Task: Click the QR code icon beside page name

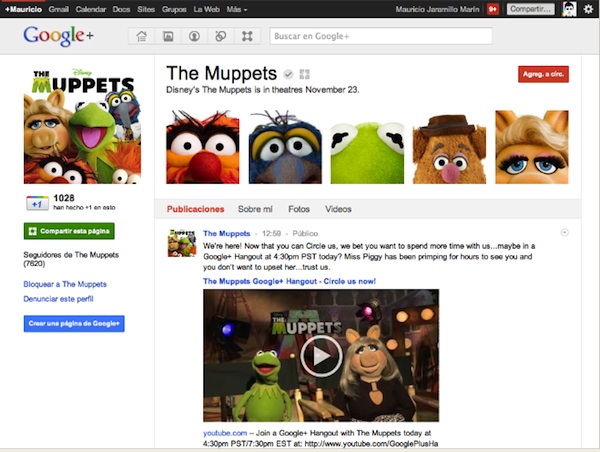Action: point(305,74)
